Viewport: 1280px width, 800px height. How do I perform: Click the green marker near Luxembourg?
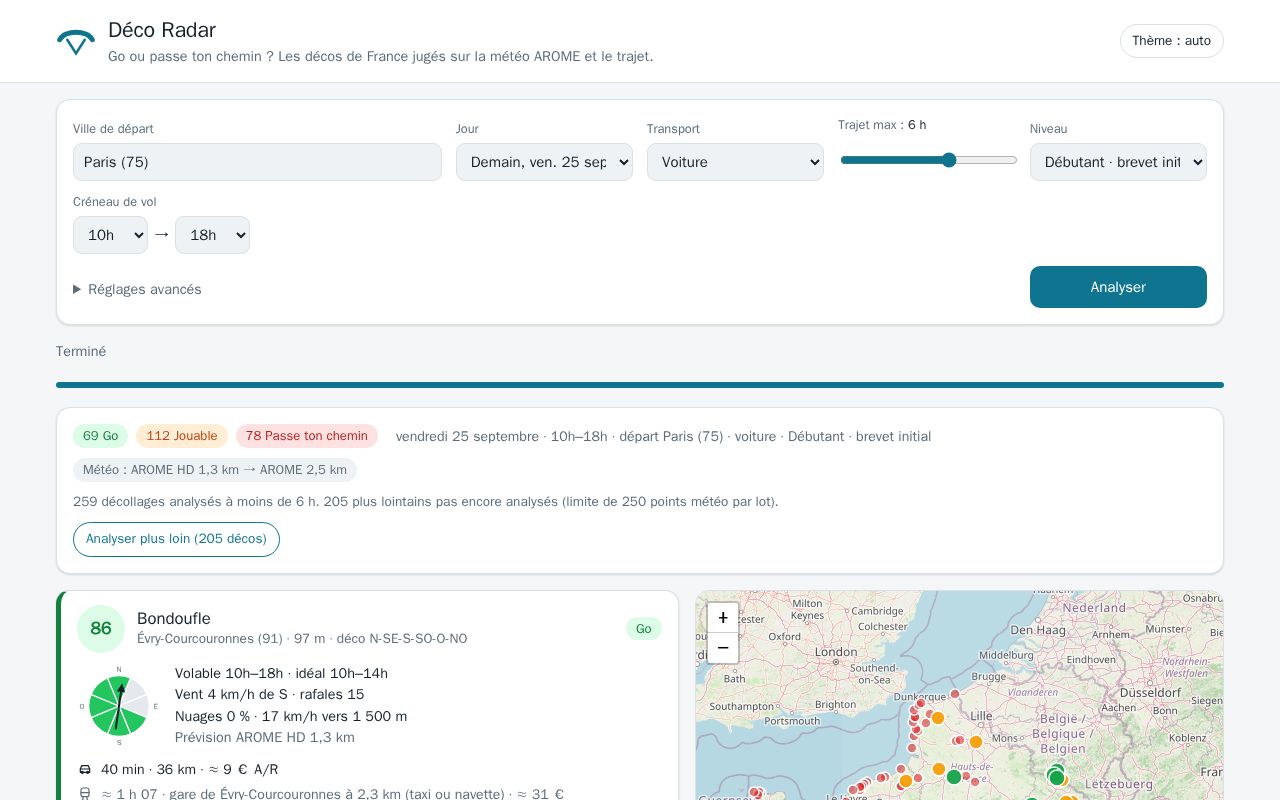[x=1057, y=777]
